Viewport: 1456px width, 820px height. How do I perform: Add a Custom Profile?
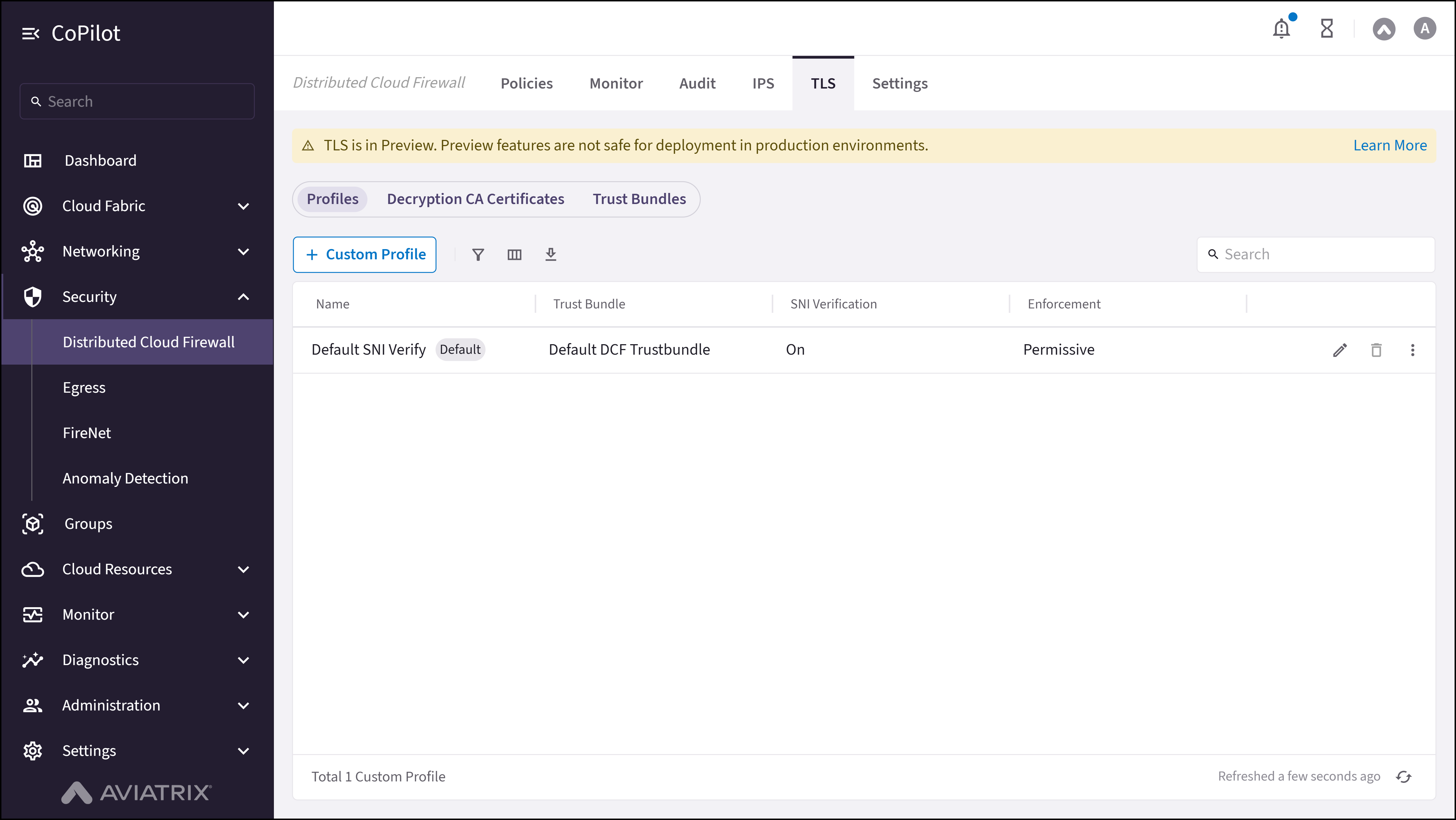pyautogui.click(x=364, y=255)
